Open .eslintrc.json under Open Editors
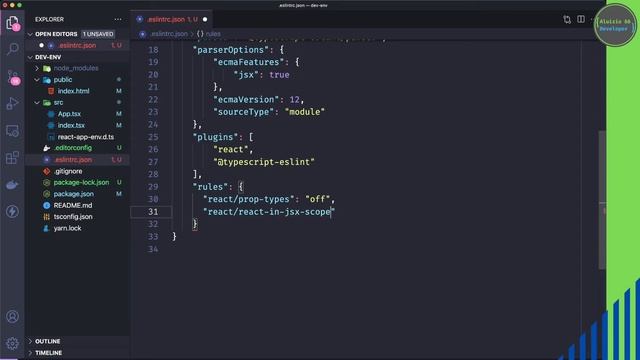The width and height of the screenshot is (640, 360). point(78,45)
